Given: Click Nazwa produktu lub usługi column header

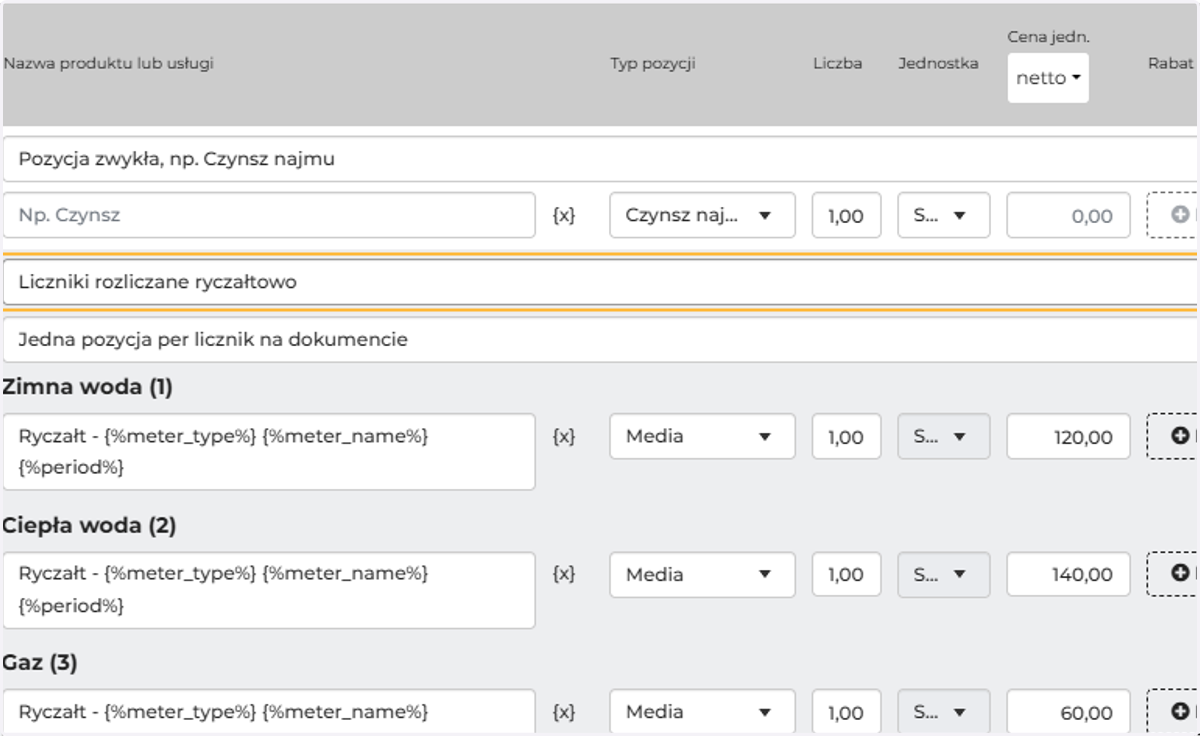Looking at the screenshot, I should pyautogui.click(x=108, y=64).
